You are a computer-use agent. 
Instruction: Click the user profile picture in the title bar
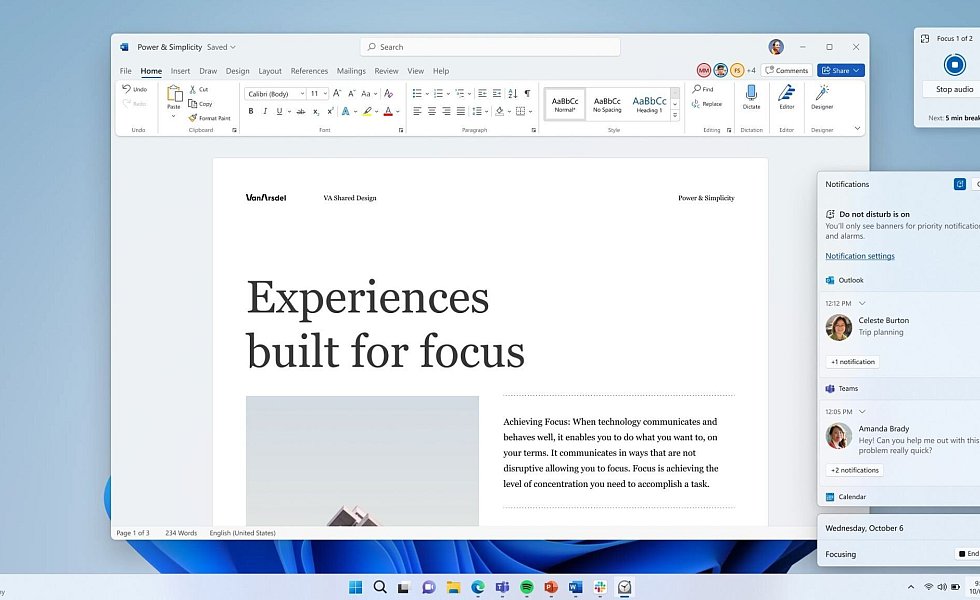pos(776,47)
